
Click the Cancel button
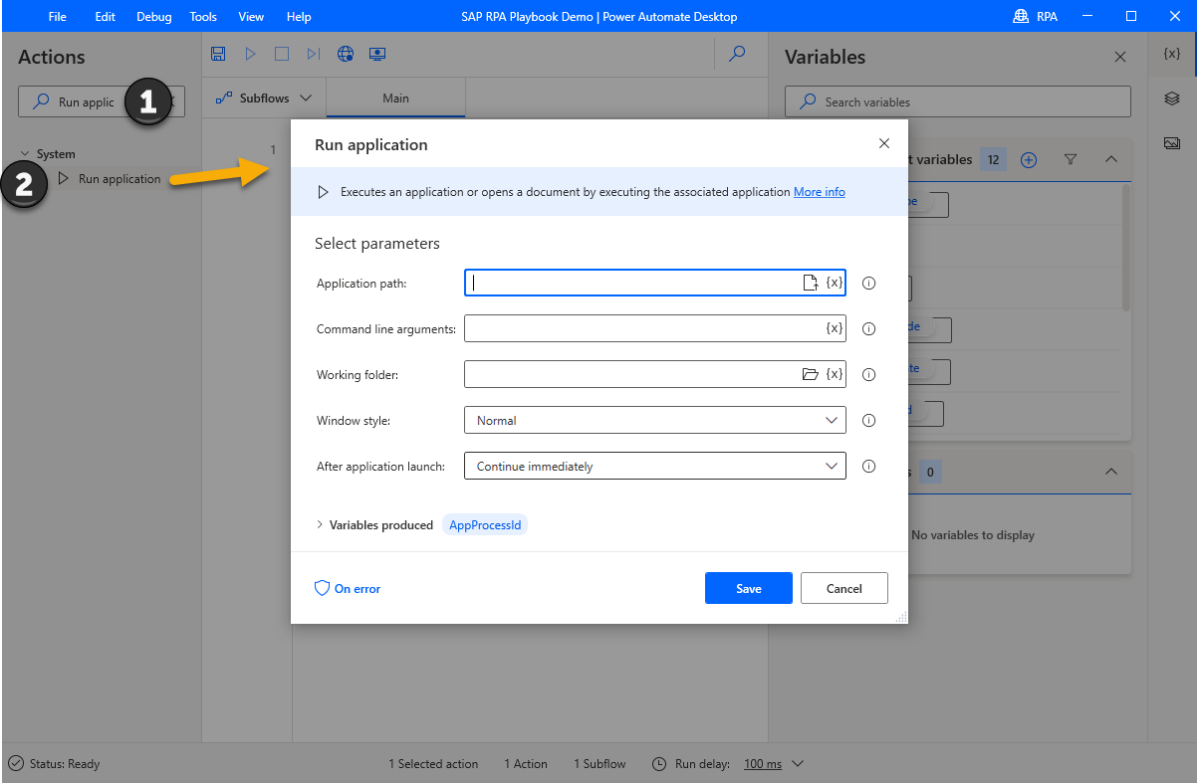point(844,588)
